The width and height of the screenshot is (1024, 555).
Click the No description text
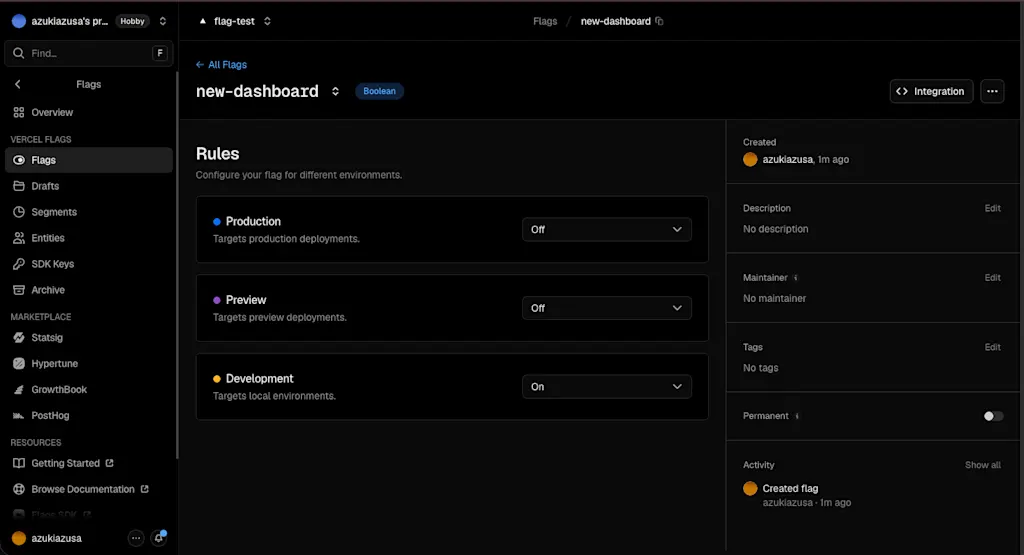point(775,229)
